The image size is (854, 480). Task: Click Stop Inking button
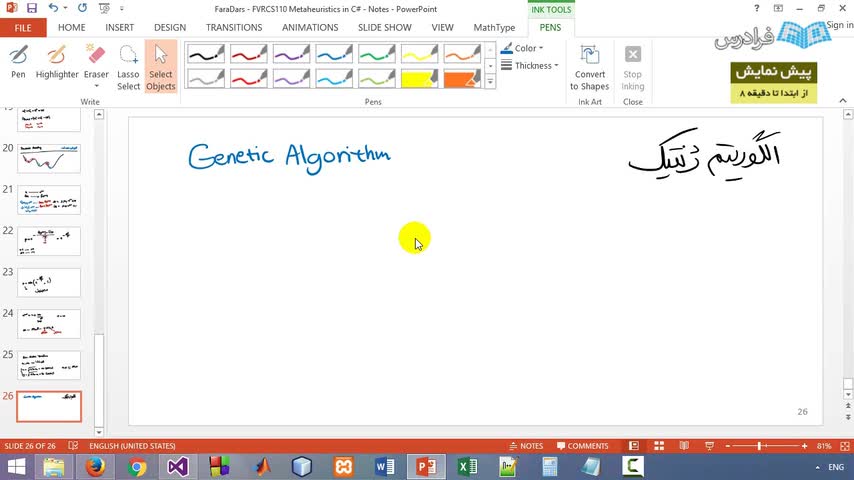tap(632, 68)
